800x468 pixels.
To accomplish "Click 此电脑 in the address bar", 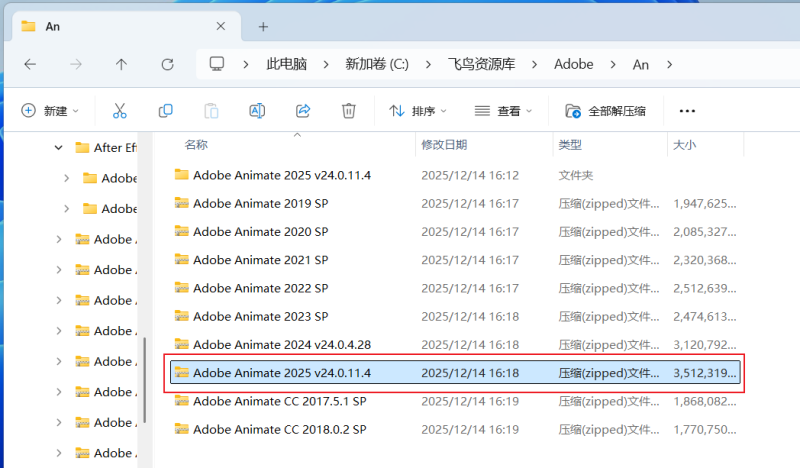I will click(286, 64).
